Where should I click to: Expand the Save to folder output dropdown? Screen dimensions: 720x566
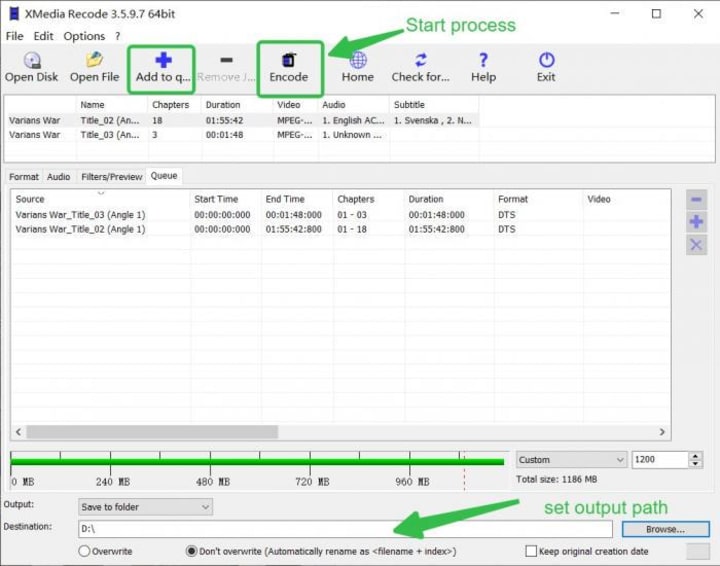[x=145, y=507]
